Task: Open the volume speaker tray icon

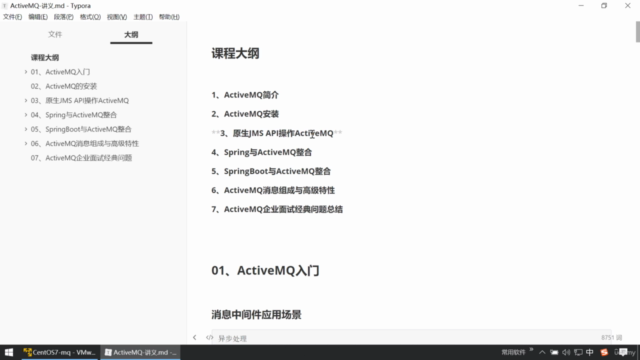Action: (566, 352)
